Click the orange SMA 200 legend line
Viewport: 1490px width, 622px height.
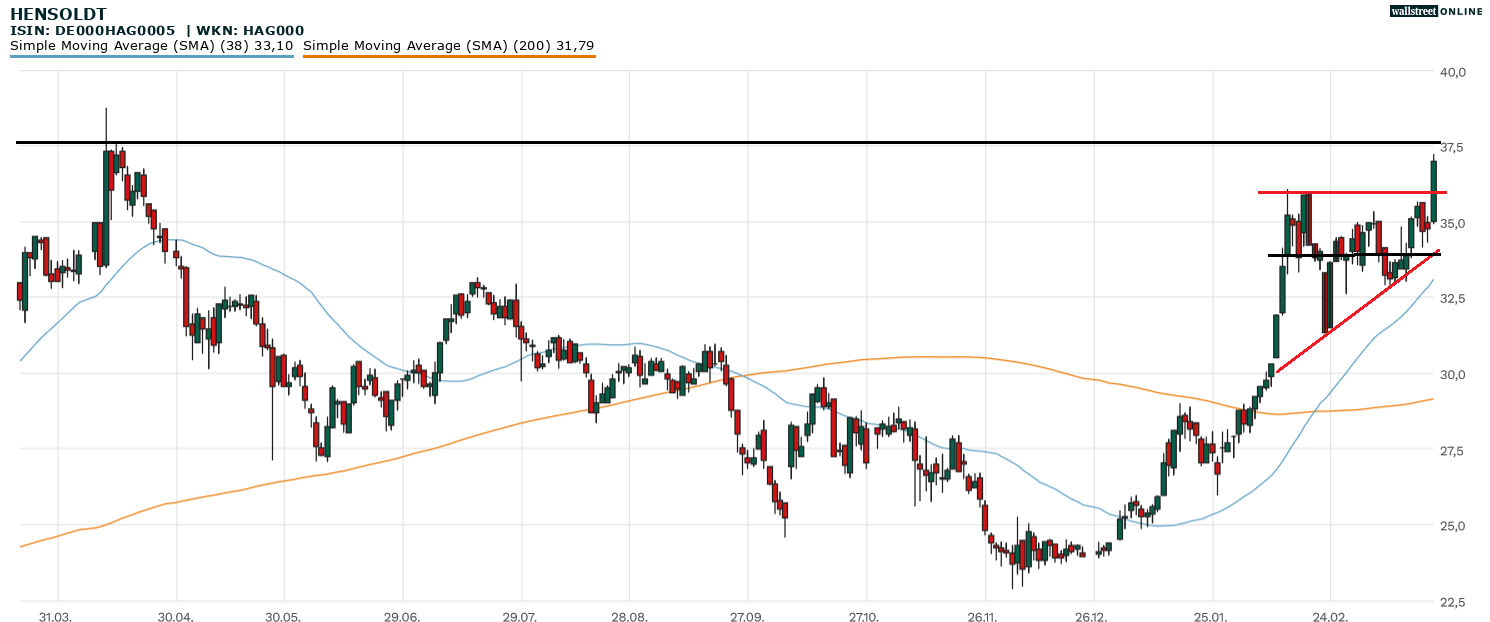[448, 56]
